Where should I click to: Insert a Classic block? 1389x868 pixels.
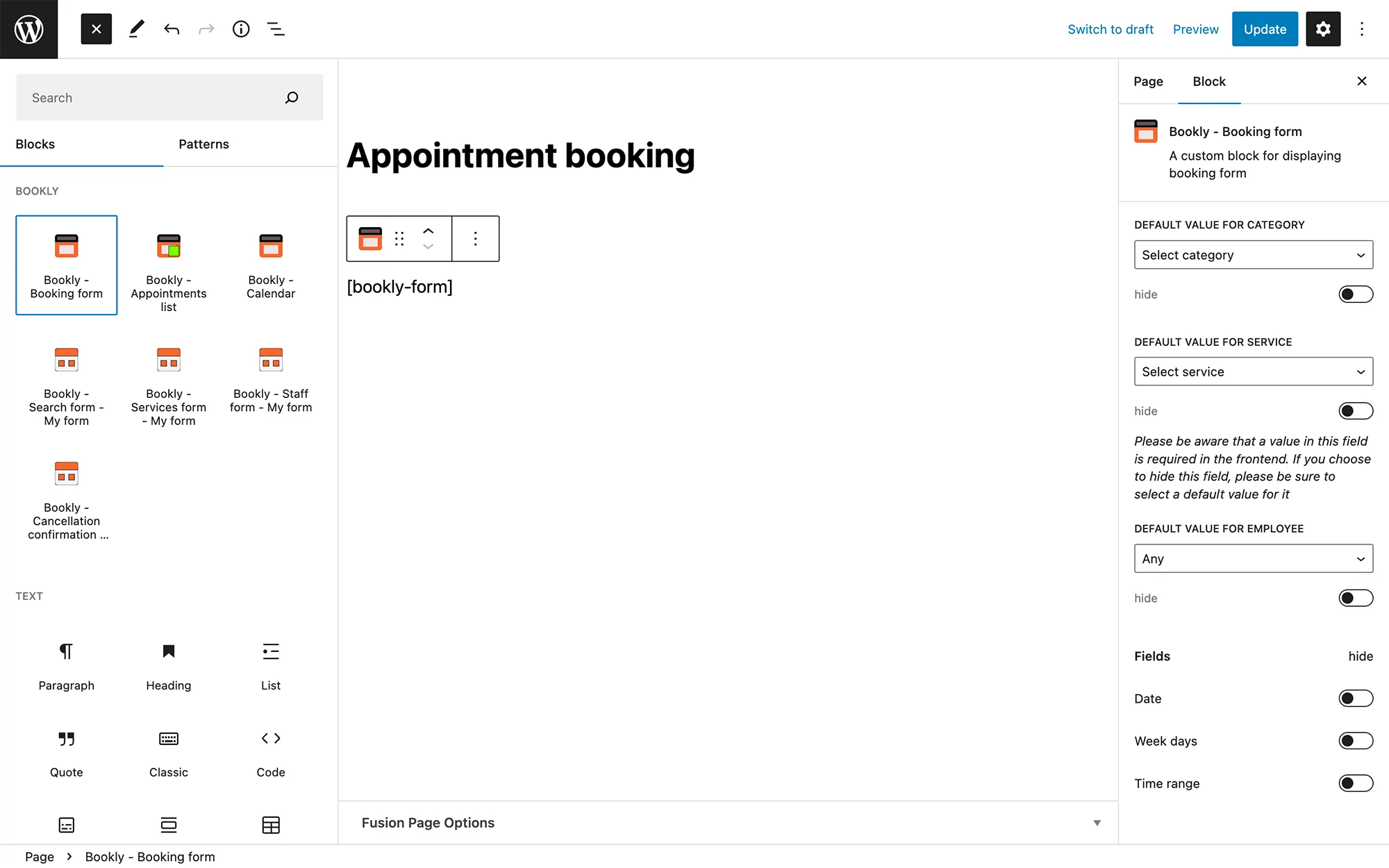tap(169, 753)
